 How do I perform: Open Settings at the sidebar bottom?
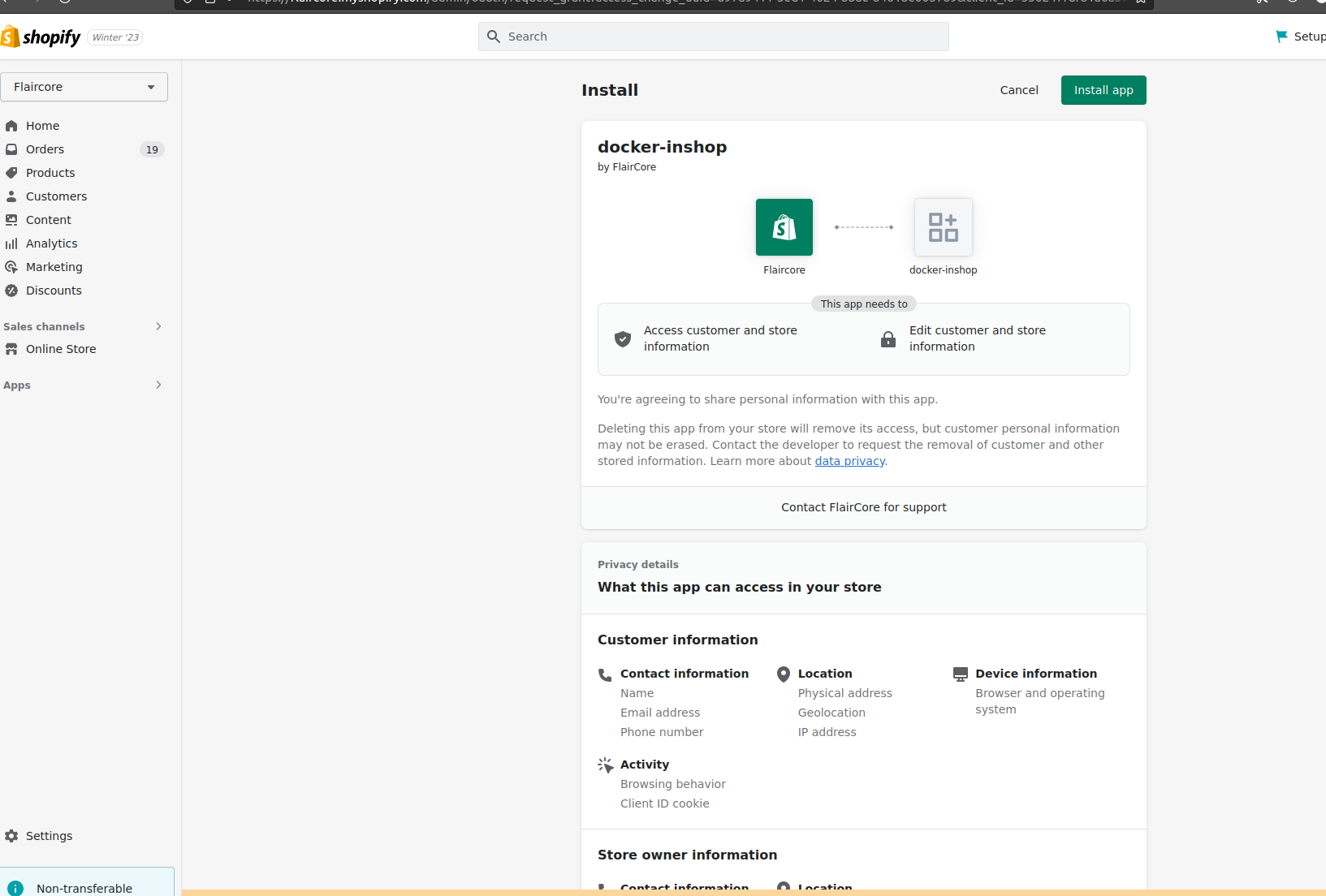[x=49, y=836]
